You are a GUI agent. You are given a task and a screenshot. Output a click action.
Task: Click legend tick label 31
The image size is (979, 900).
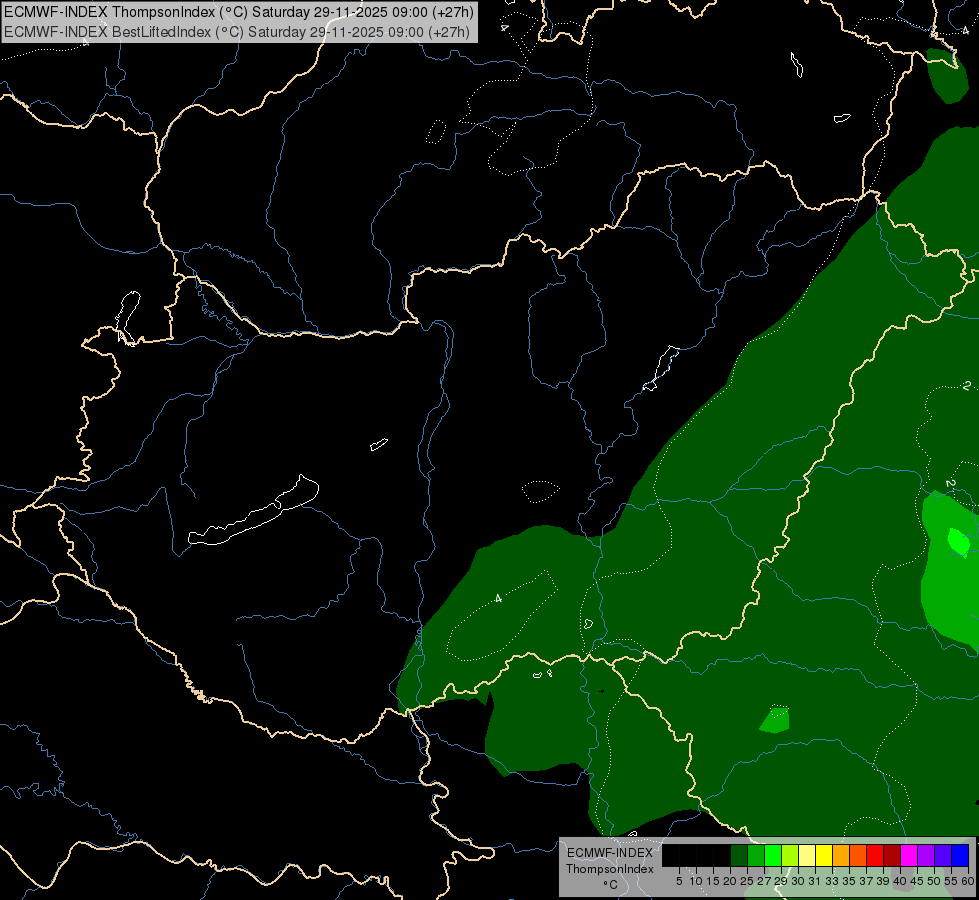(x=815, y=881)
